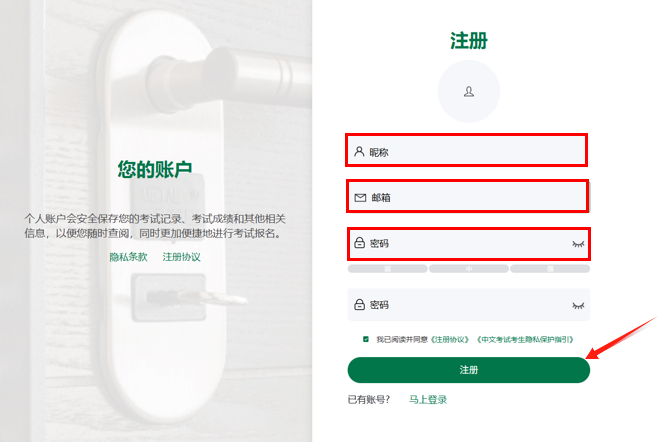Show first password via eye icon
The height and width of the screenshot is (442, 660).
[578, 244]
